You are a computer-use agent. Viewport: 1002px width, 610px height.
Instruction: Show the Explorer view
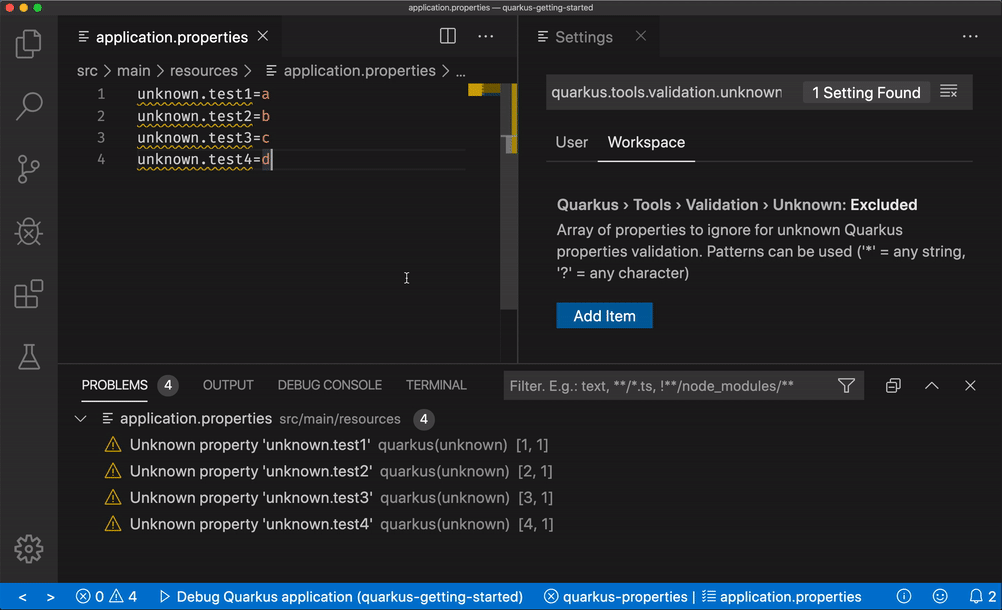pyautogui.click(x=29, y=44)
